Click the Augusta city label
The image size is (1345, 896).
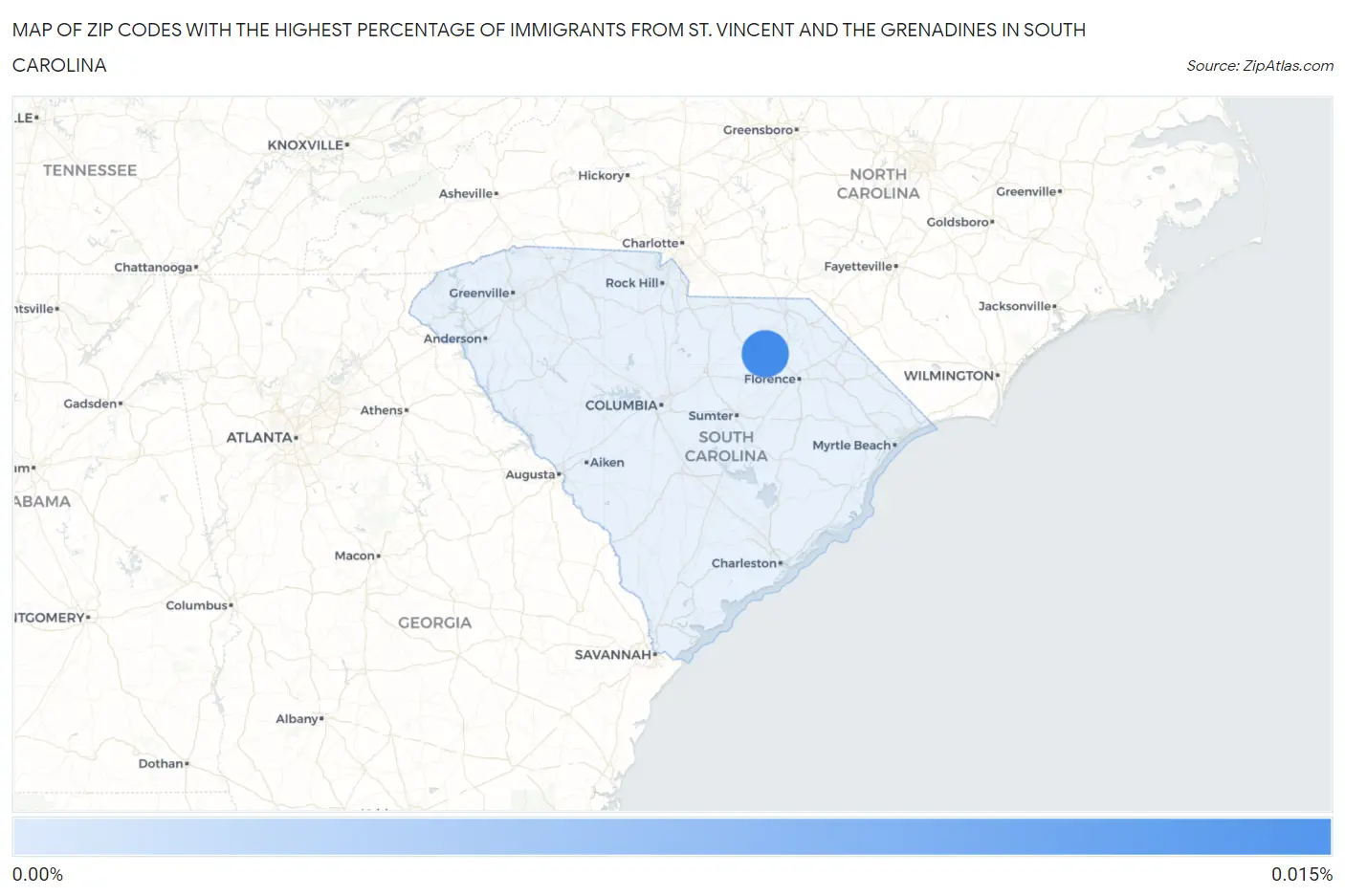click(x=530, y=475)
